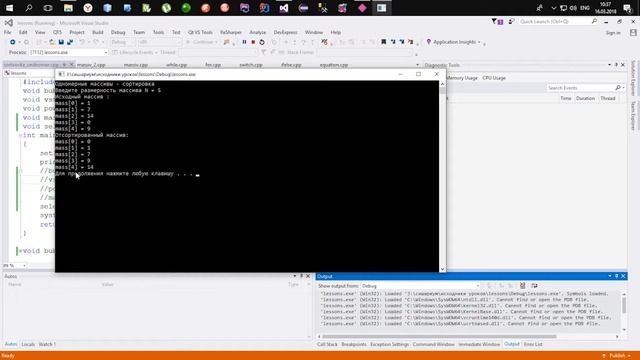
Task: Open Windows search from taskbar
Action: coord(29,8)
